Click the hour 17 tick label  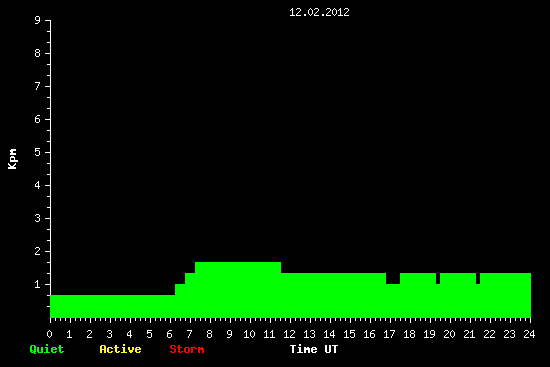click(x=389, y=334)
